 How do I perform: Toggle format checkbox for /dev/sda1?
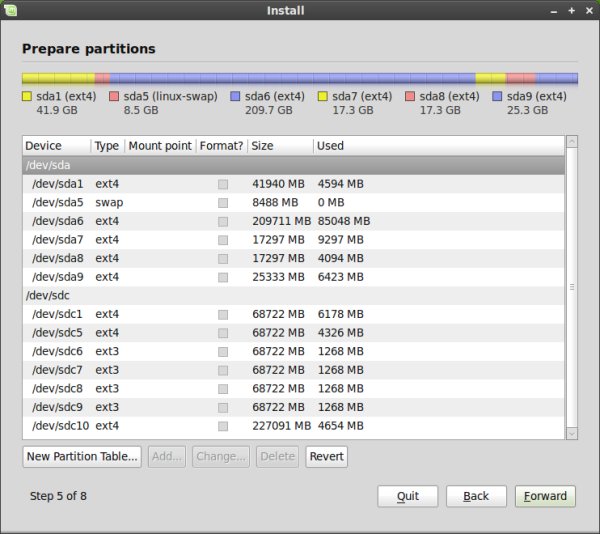pyautogui.click(x=223, y=184)
